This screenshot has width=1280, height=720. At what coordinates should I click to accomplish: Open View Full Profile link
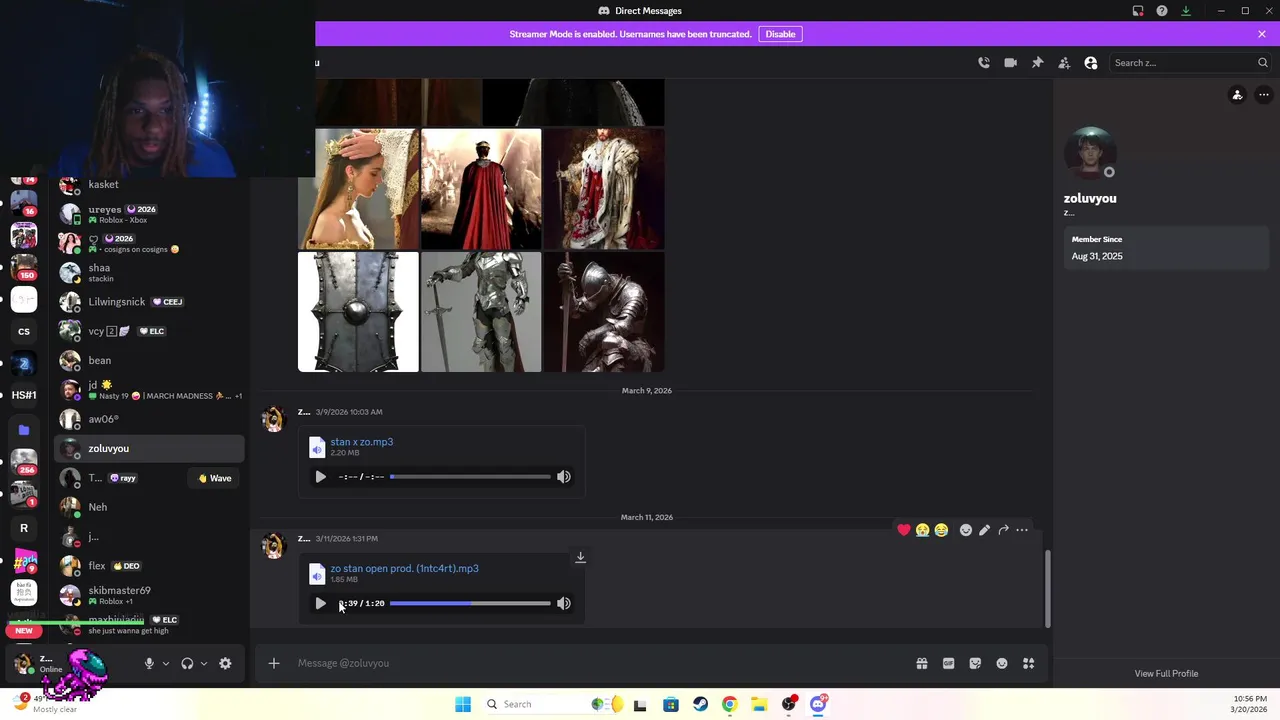(x=1166, y=673)
